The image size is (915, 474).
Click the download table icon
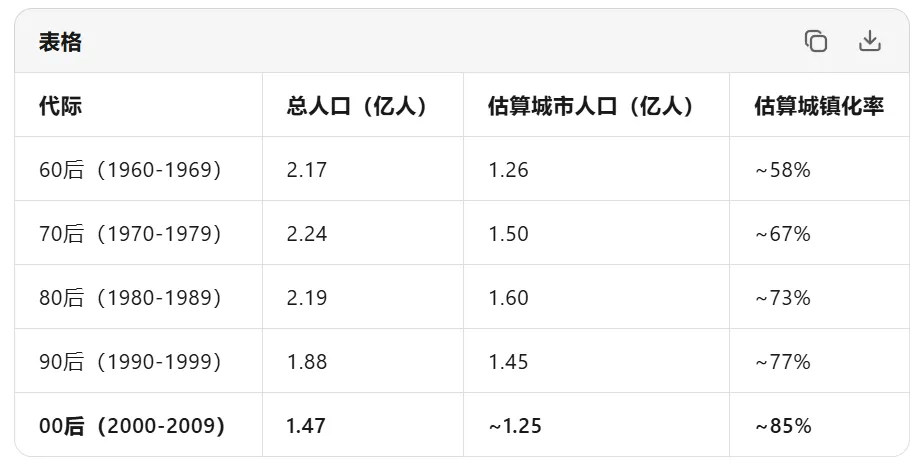[x=869, y=41]
